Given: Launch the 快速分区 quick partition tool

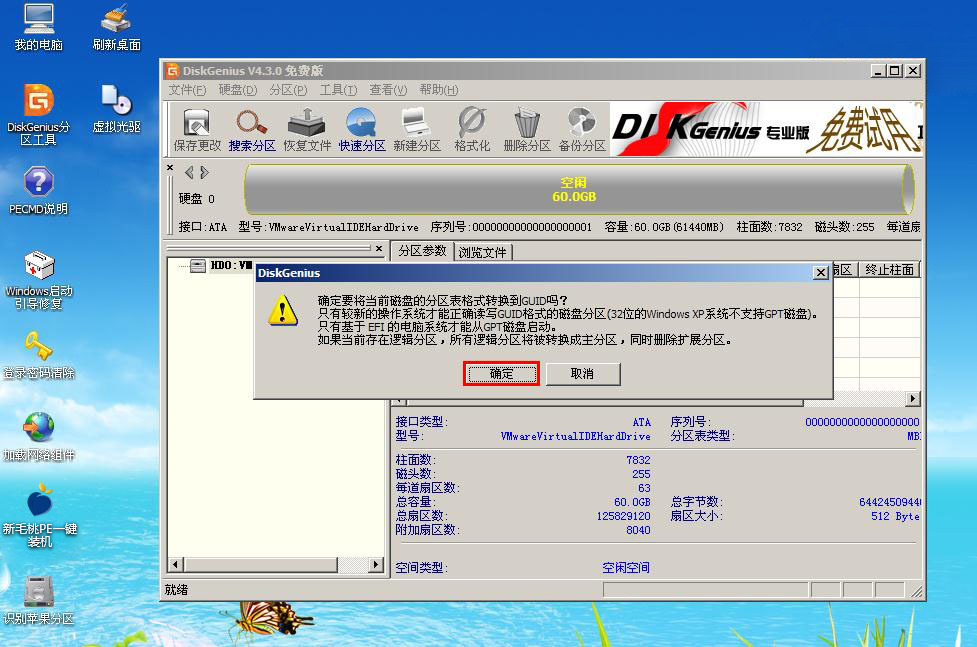Looking at the screenshot, I should point(361,130).
